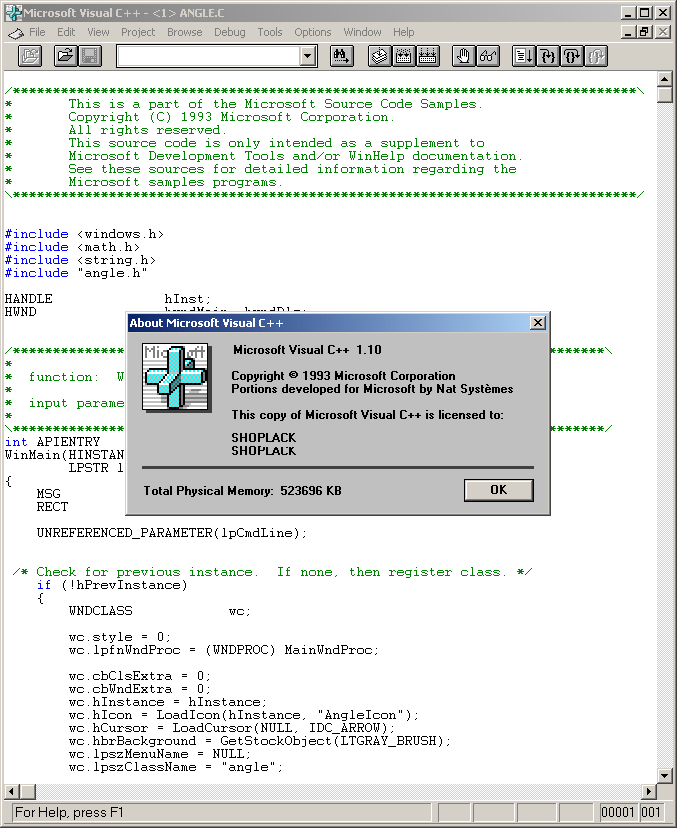Close the About Microsoft Visual C++ dialog

(x=538, y=323)
